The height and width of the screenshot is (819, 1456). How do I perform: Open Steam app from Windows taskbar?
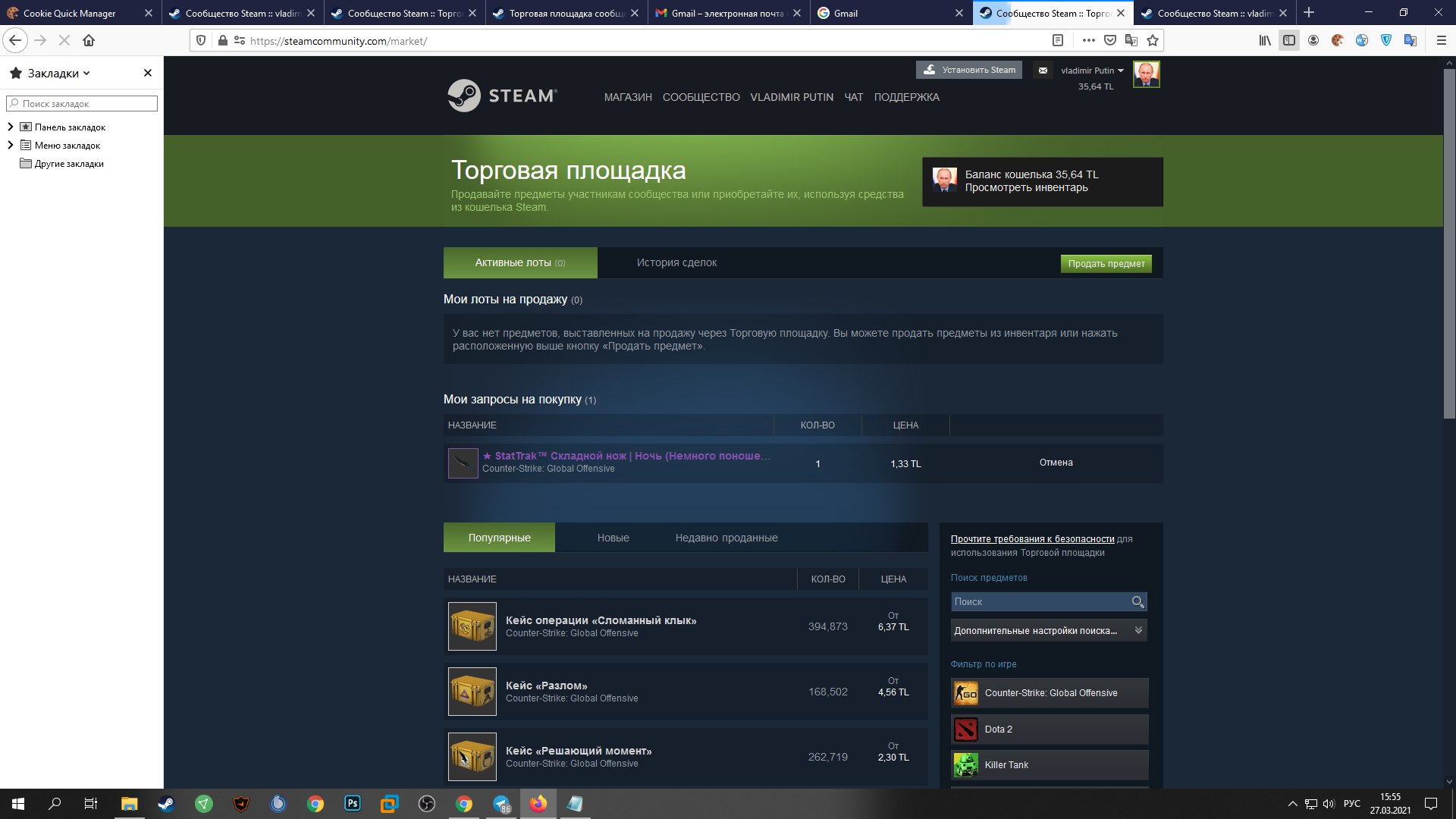pyautogui.click(x=166, y=804)
